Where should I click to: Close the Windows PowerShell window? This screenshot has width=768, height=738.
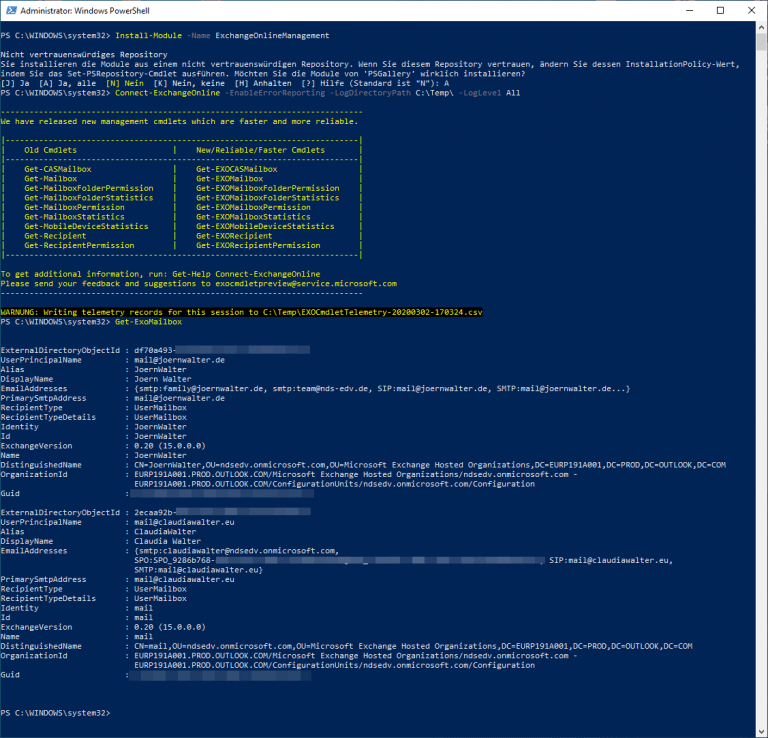click(752, 10)
